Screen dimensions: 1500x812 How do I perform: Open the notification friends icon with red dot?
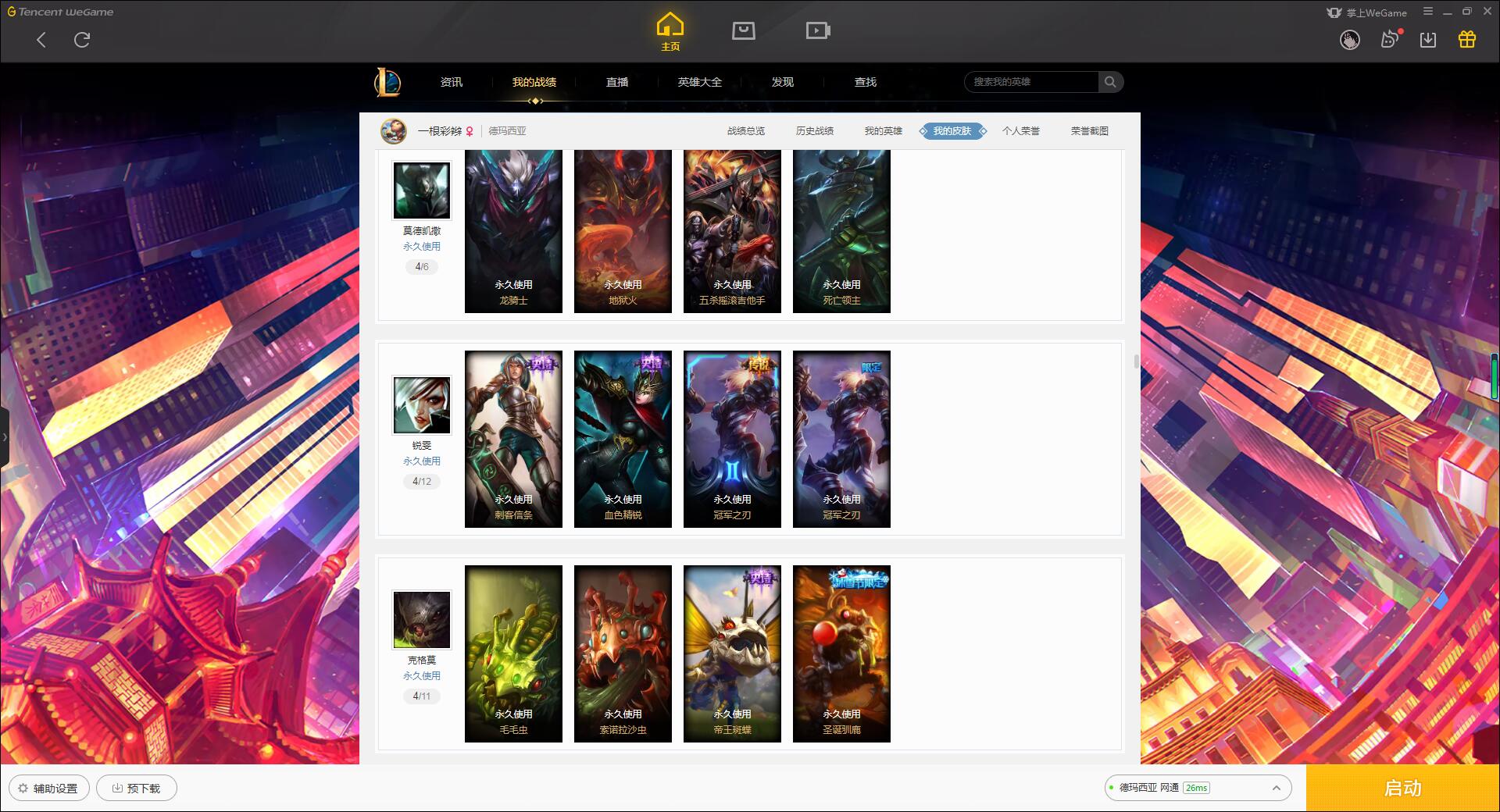(x=1390, y=39)
